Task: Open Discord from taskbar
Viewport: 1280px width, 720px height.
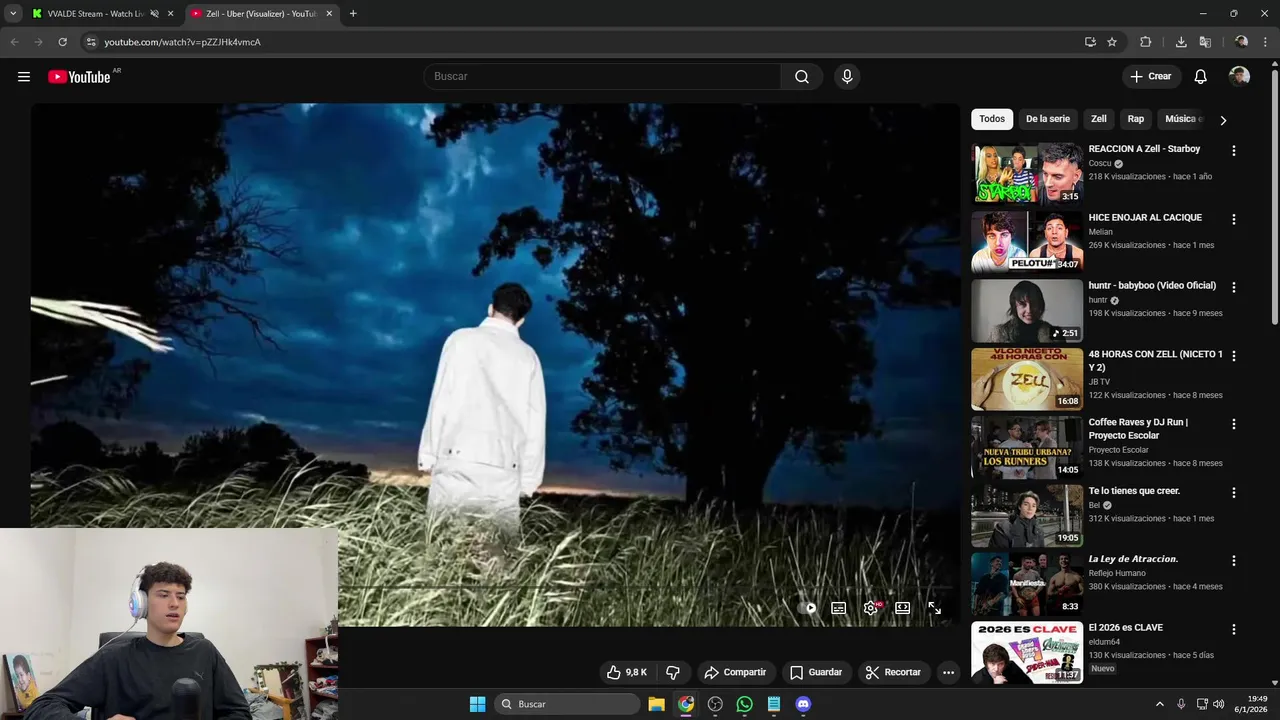Action: (803, 704)
